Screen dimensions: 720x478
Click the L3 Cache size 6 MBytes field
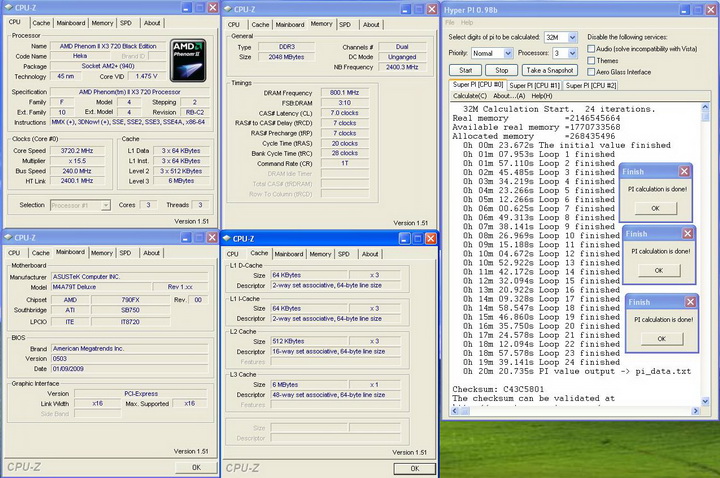(309, 385)
